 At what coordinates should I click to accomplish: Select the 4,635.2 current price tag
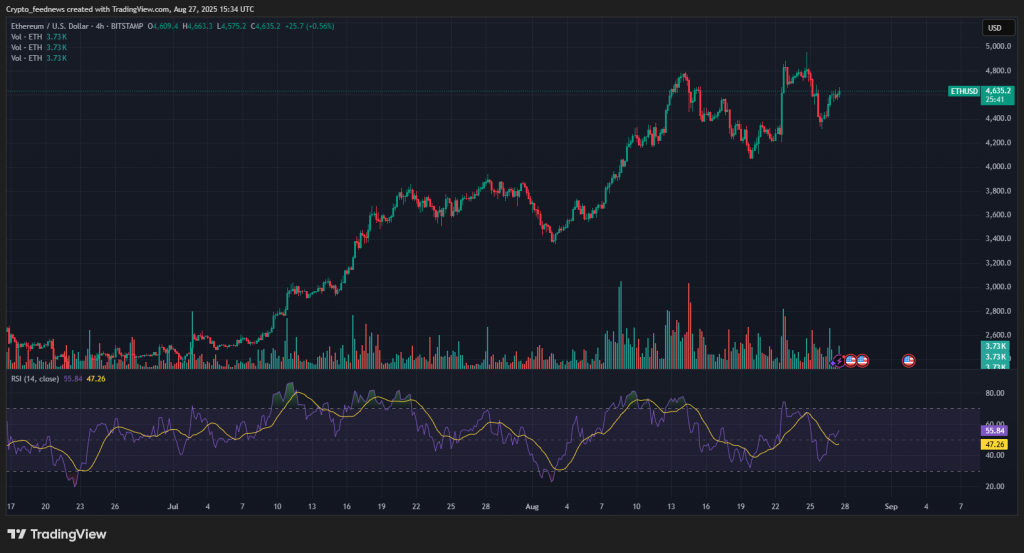click(x=998, y=91)
